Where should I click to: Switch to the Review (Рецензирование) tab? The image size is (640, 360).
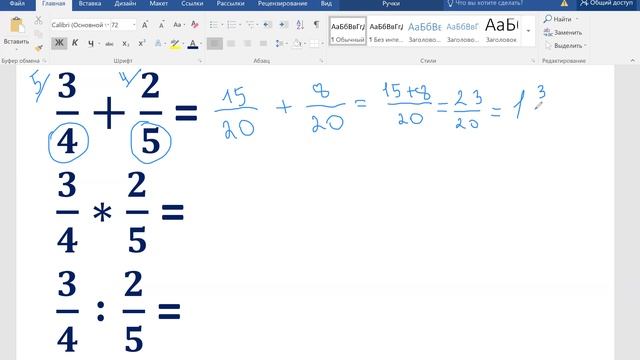[x=282, y=3]
